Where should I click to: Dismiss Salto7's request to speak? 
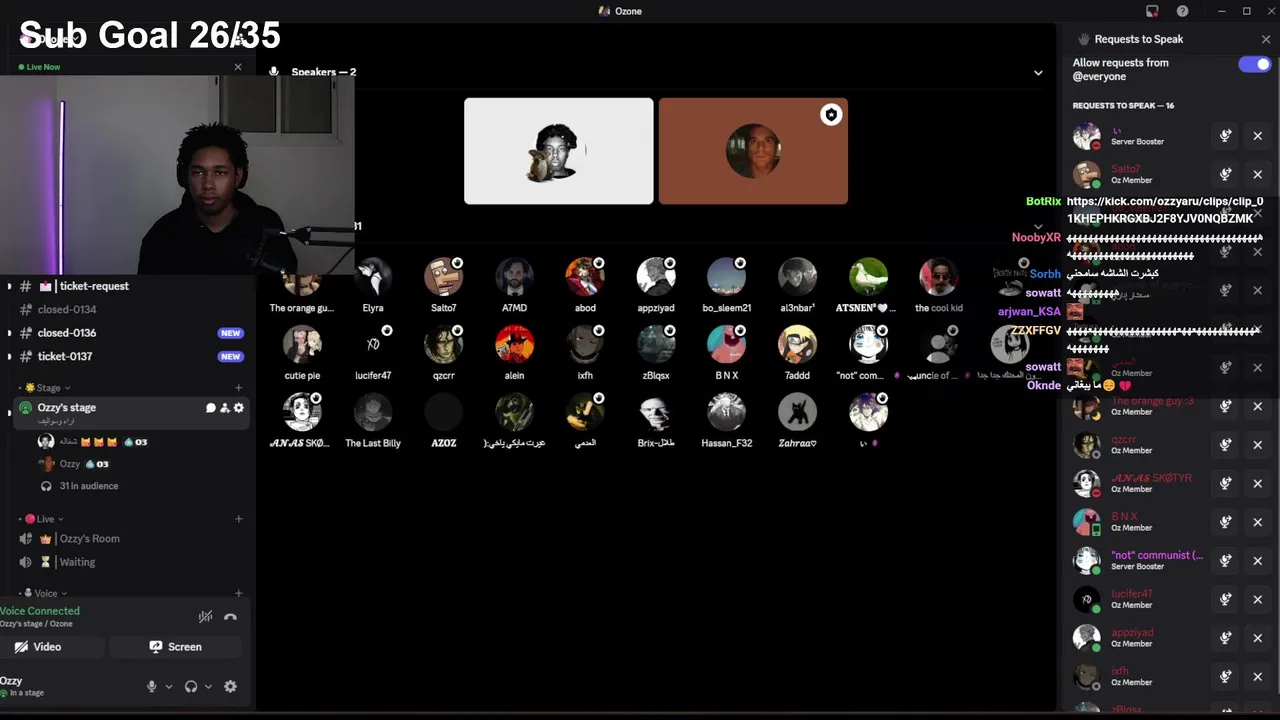pyautogui.click(x=1258, y=174)
